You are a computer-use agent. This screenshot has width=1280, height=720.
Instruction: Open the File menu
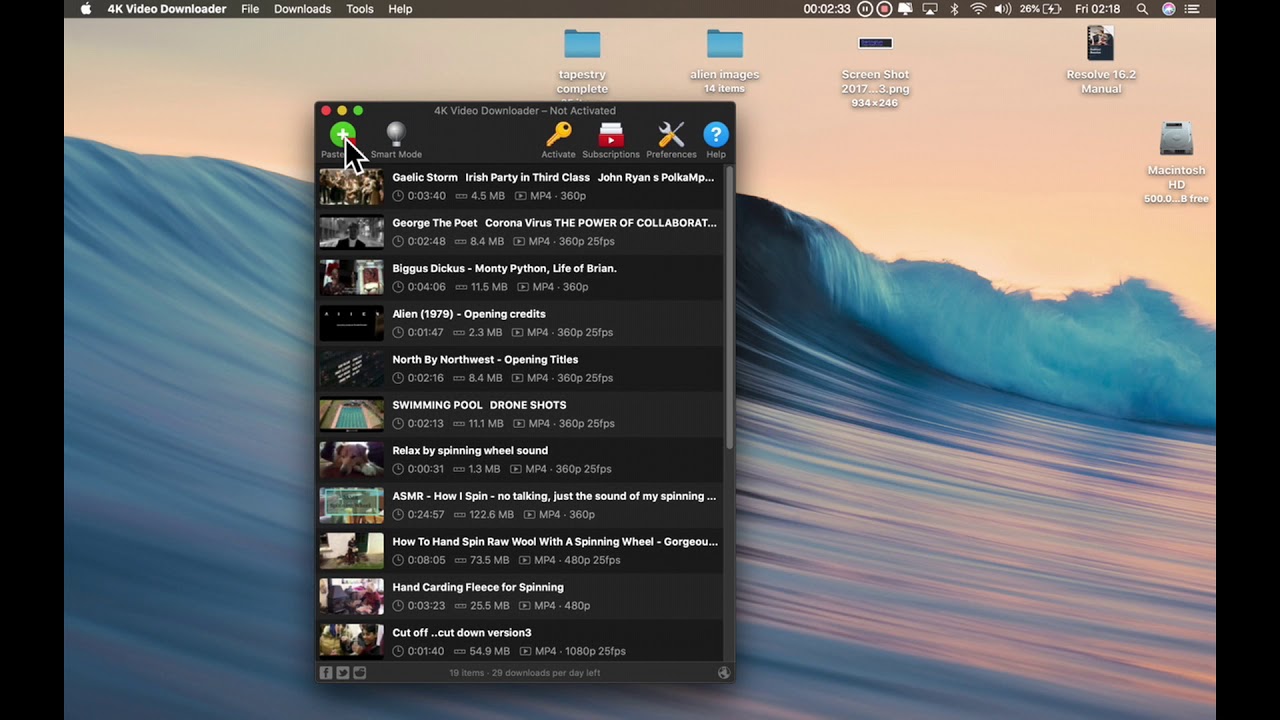pos(250,9)
